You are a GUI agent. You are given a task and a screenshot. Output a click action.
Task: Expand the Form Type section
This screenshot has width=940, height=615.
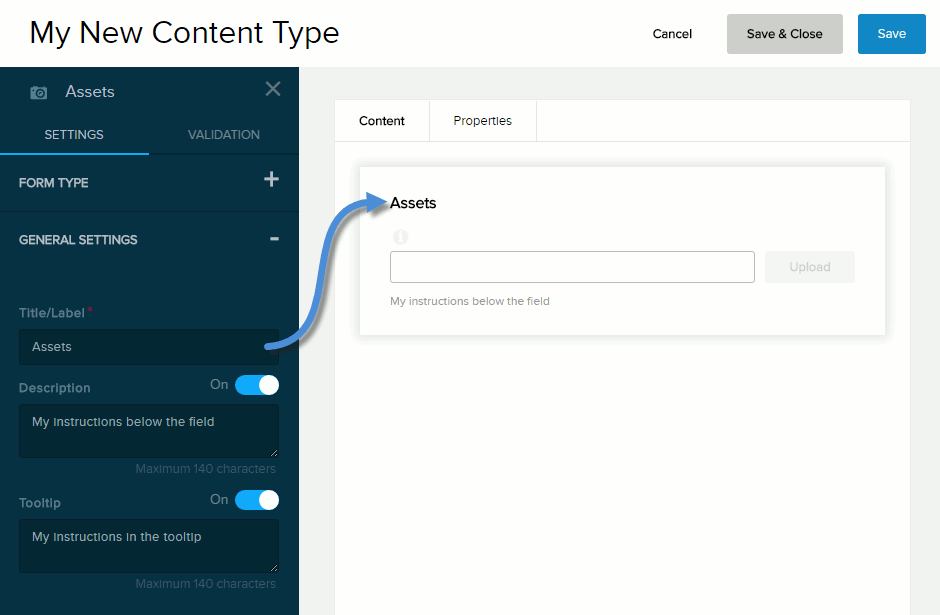271,180
